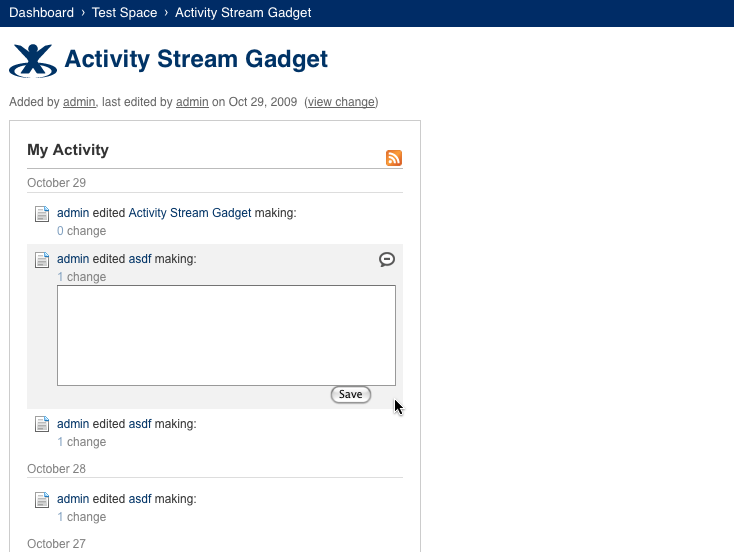Focus the comment text area

(x=226, y=335)
